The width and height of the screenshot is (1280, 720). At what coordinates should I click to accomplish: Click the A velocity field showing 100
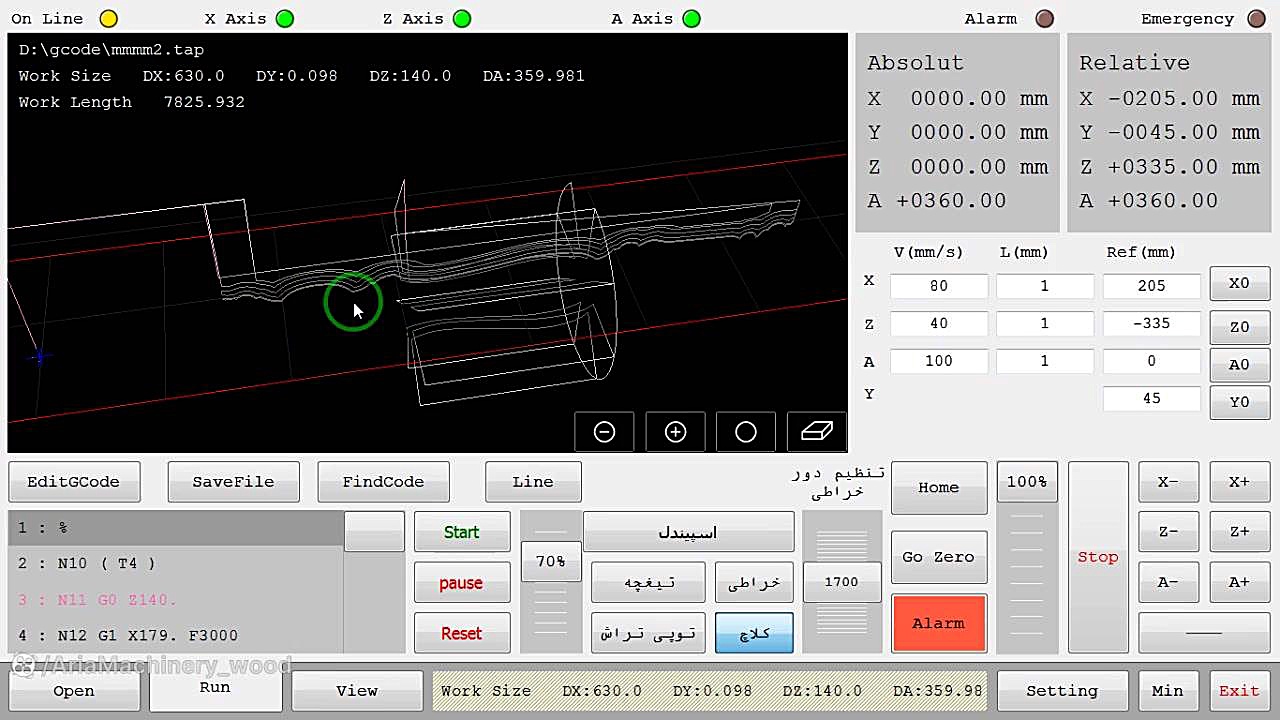[x=939, y=361]
